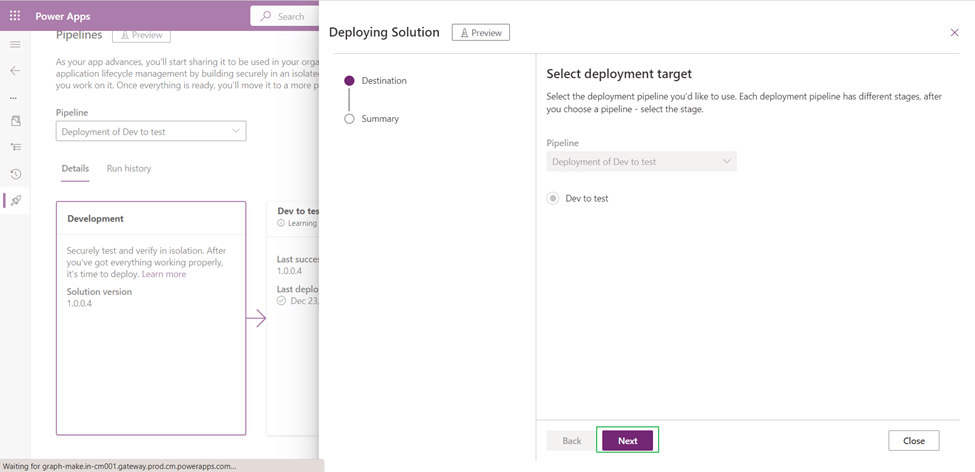The width and height of the screenshot is (975, 472).
Task: Open the ellipsis more options in sidebar
Action: tap(14, 98)
